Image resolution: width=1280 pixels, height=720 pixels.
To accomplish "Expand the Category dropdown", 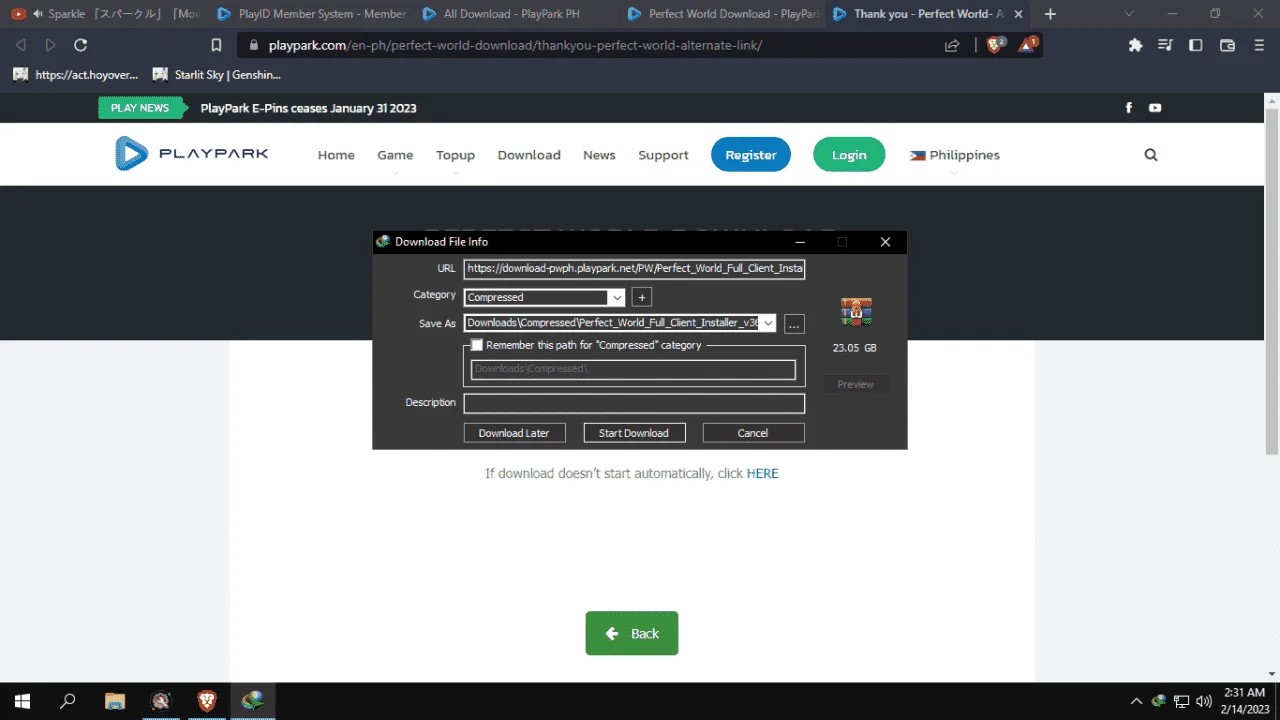I will pyautogui.click(x=617, y=297).
